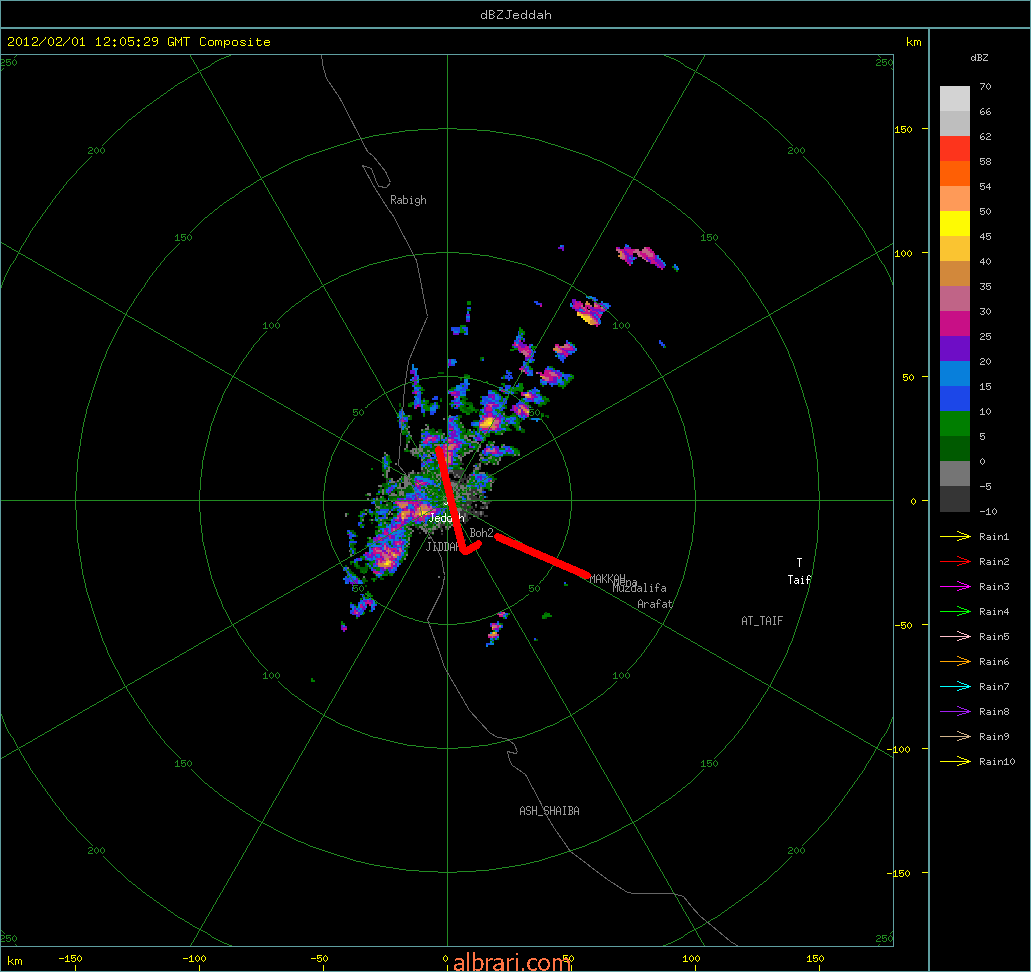
Task: Select the red 58-62 dBZ color swatch
Action: point(955,149)
